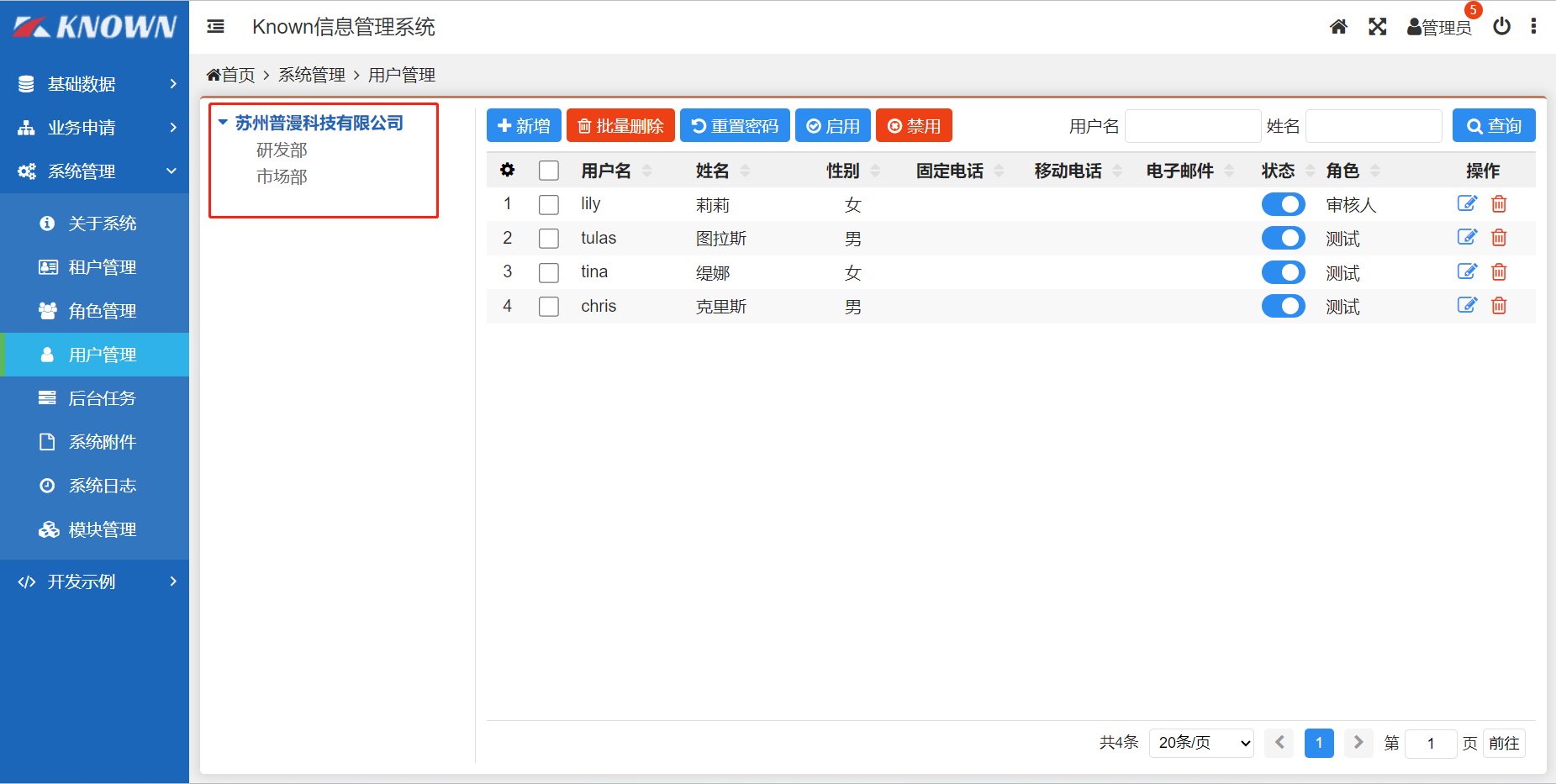This screenshot has height=784, width=1556.
Task: Edit user tina with pencil icon
Action: pos(1467,271)
